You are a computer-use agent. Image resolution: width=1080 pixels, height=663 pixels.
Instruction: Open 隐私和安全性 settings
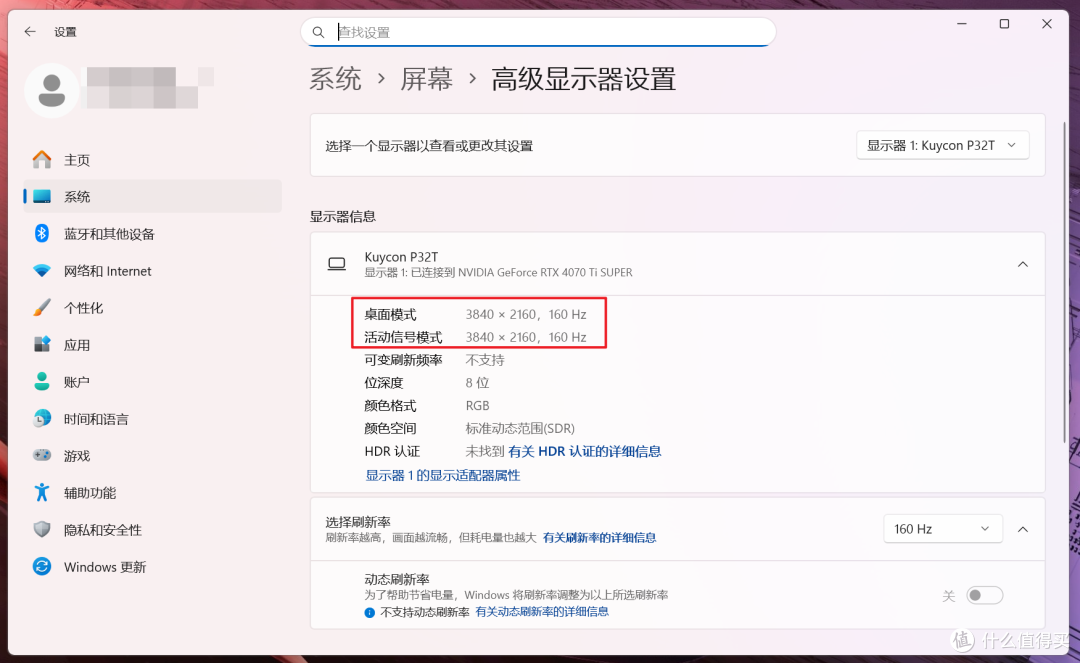point(152,530)
